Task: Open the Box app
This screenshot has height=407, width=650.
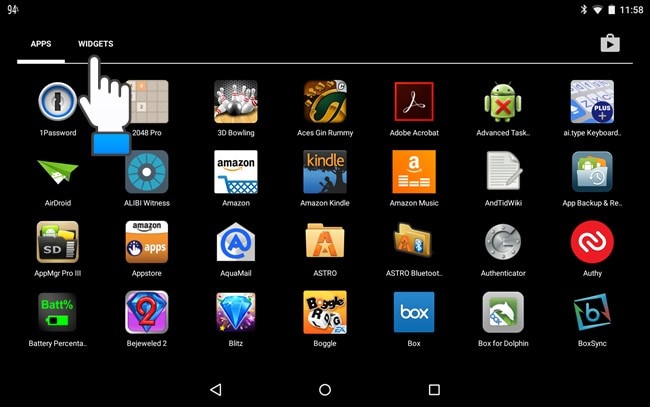Action: [414, 312]
